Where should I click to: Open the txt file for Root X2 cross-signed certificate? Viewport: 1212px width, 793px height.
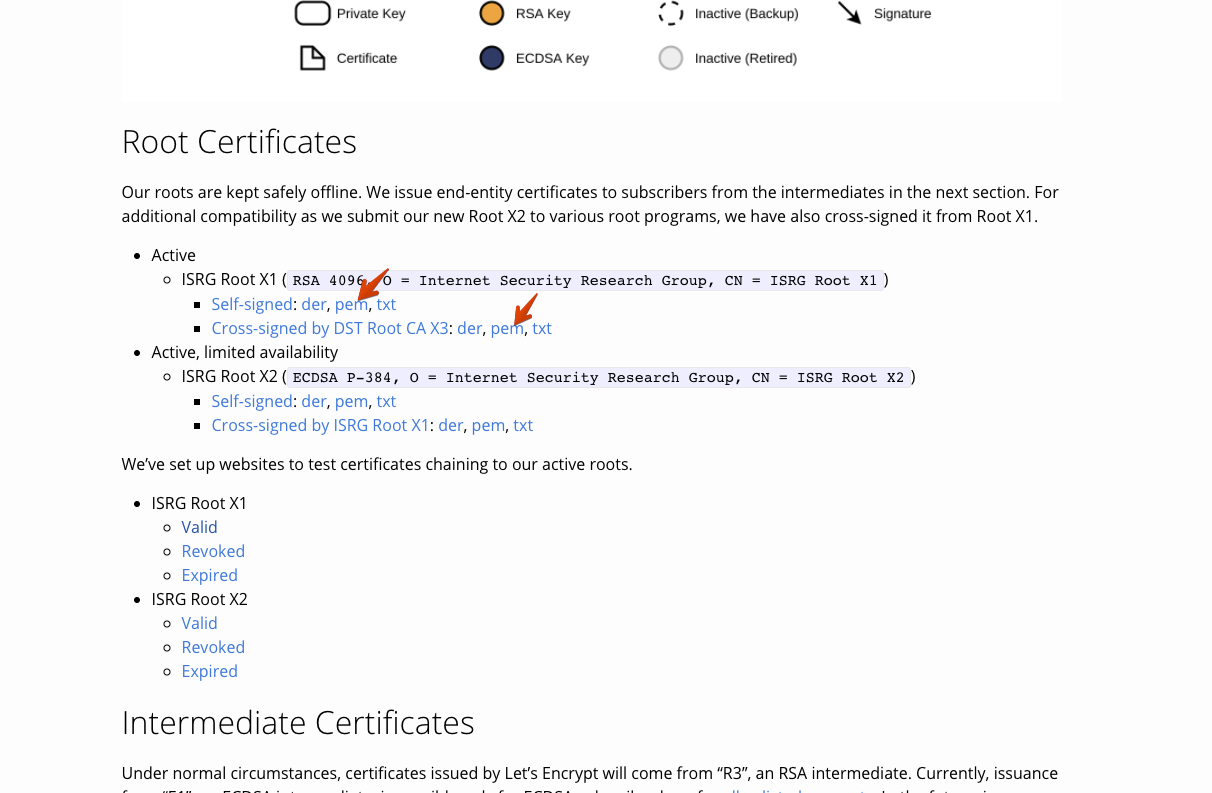pyautogui.click(x=523, y=425)
